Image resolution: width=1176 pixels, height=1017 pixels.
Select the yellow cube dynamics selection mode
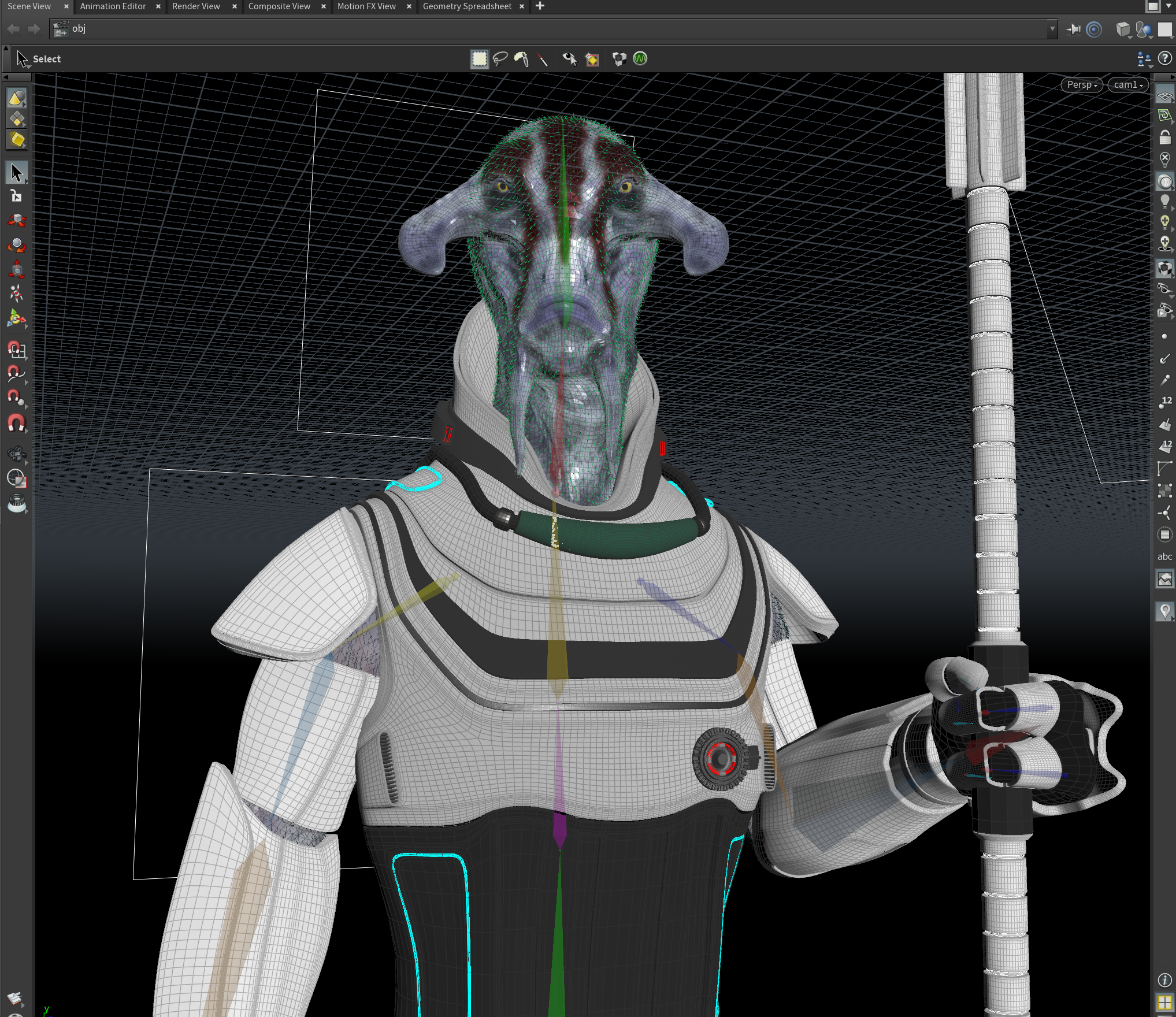(x=16, y=140)
